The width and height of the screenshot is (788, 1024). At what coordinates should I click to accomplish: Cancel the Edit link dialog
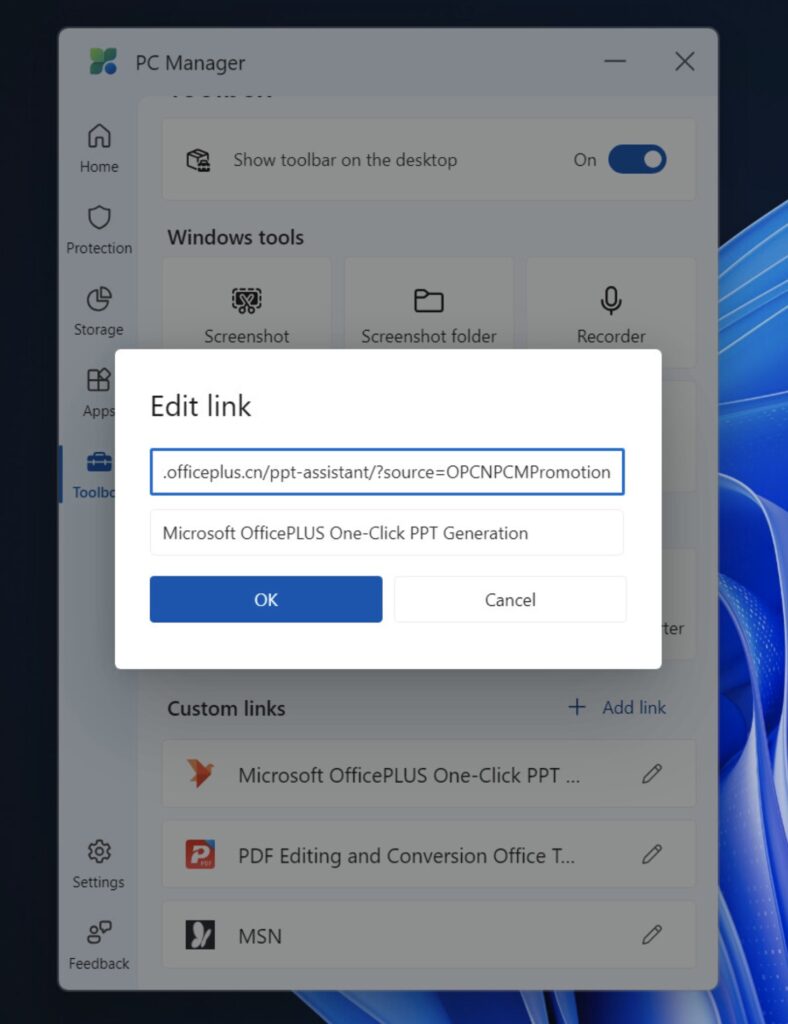(x=510, y=599)
